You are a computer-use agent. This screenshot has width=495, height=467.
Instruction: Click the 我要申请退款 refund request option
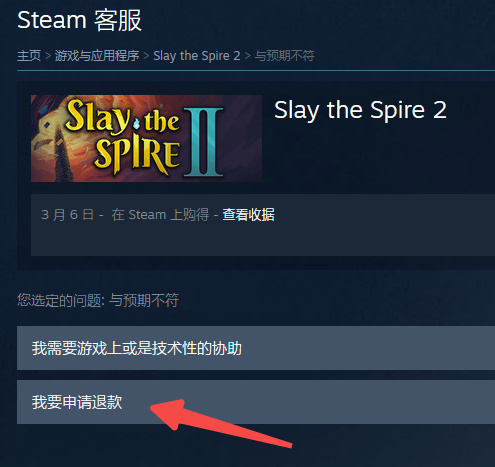coord(256,402)
